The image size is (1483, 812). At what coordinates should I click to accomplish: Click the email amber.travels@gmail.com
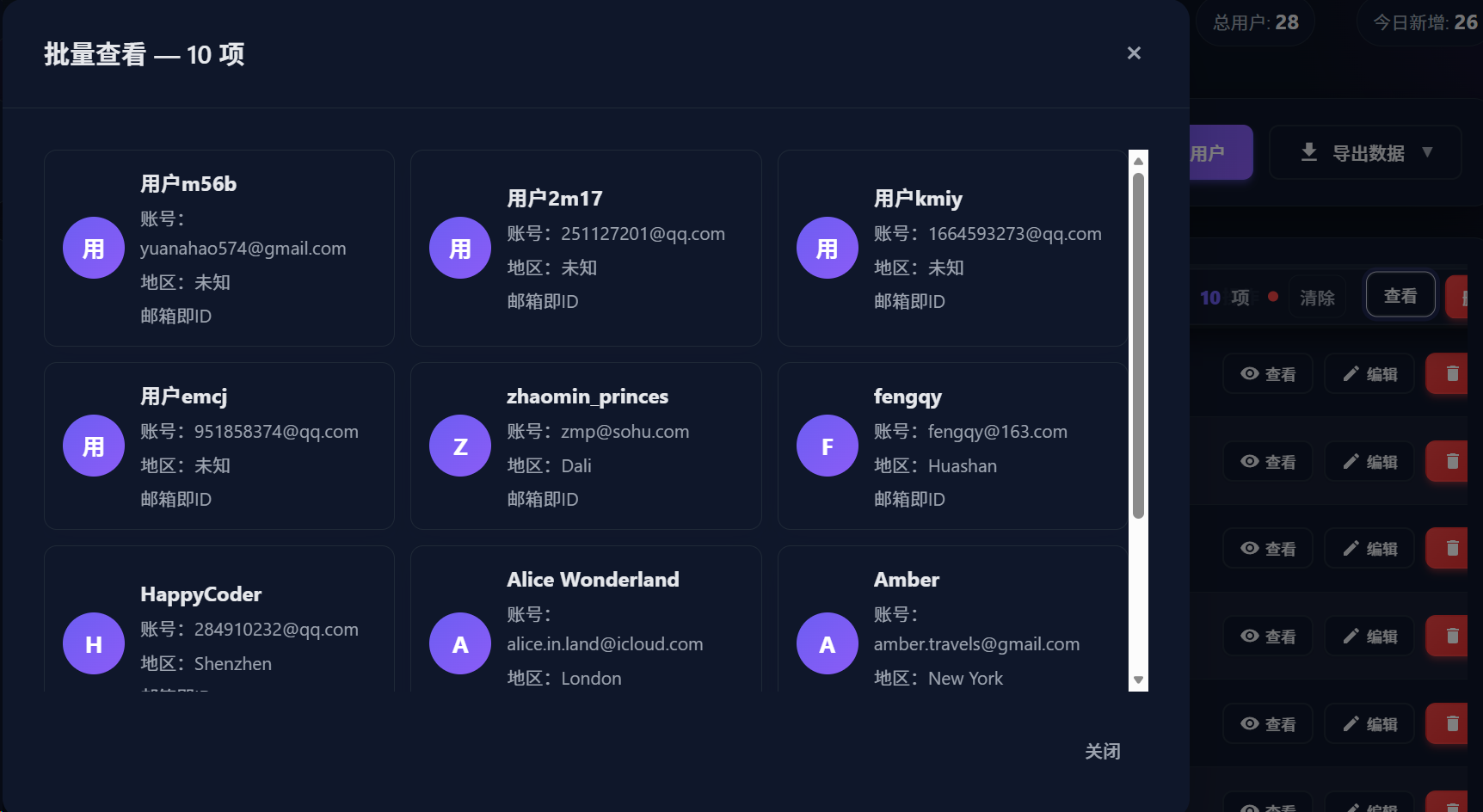coord(976,643)
